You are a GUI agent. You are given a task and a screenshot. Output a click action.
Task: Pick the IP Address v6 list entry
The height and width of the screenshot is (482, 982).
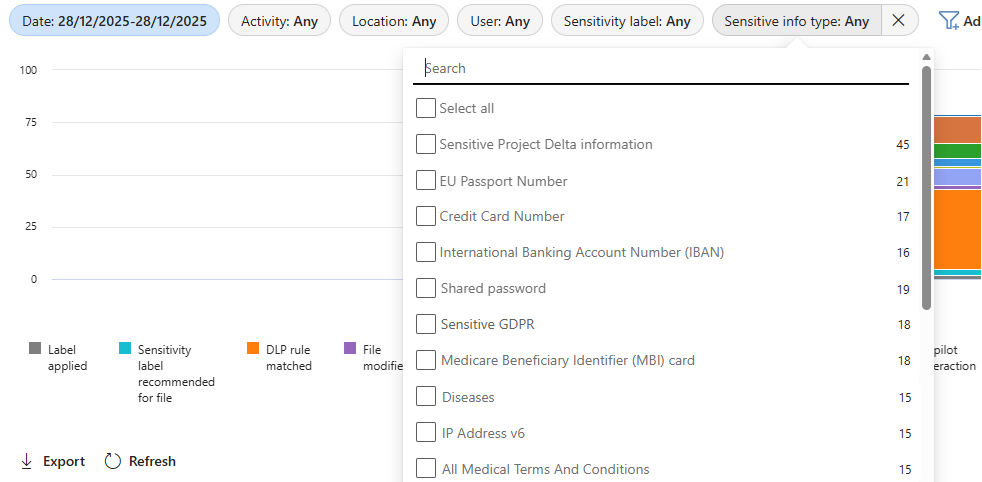pos(483,433)
